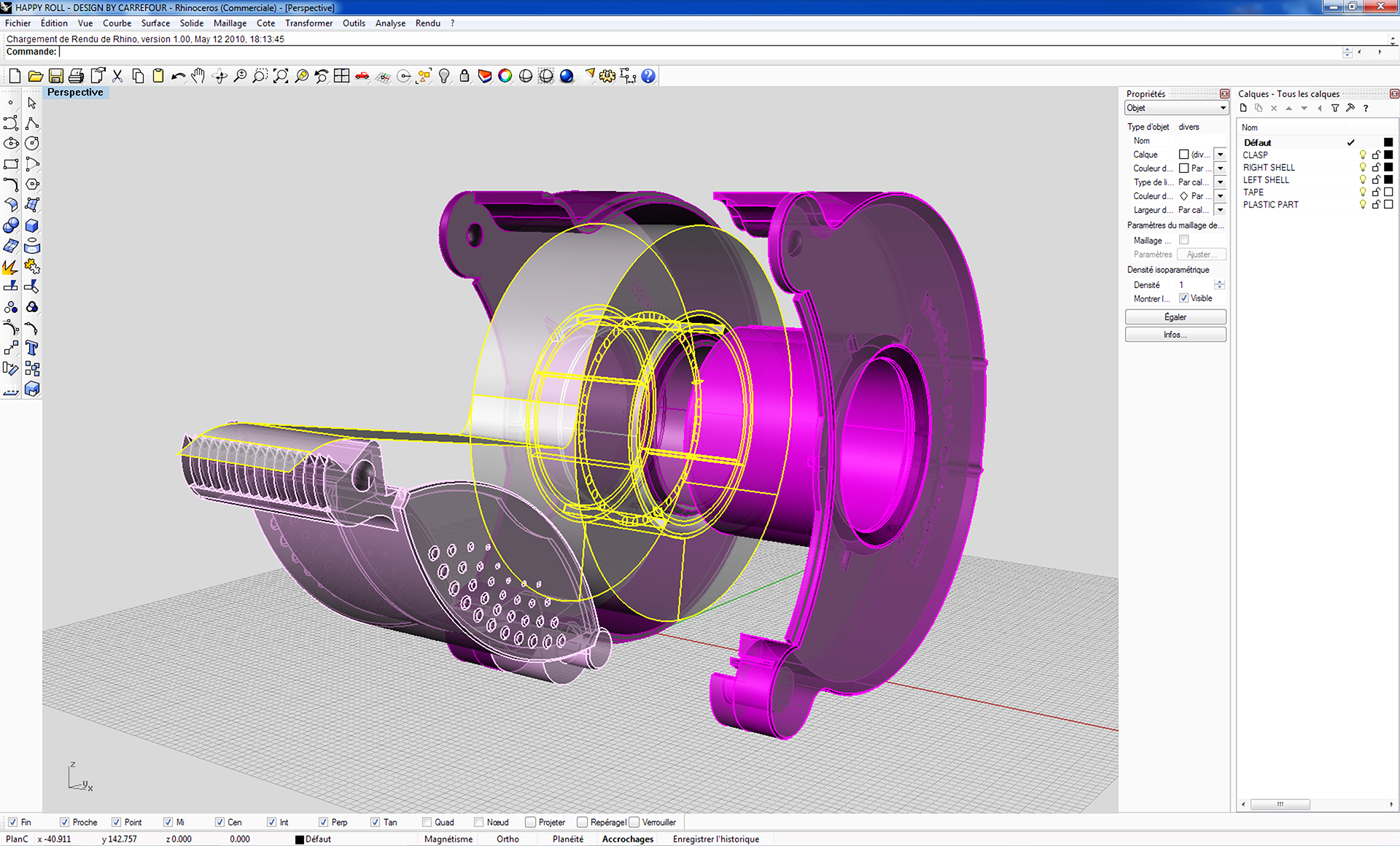This screenshot has height=846, width=1400.
Task: Open the Type de ligne dropdown
Action: (x=1220, y=182)
